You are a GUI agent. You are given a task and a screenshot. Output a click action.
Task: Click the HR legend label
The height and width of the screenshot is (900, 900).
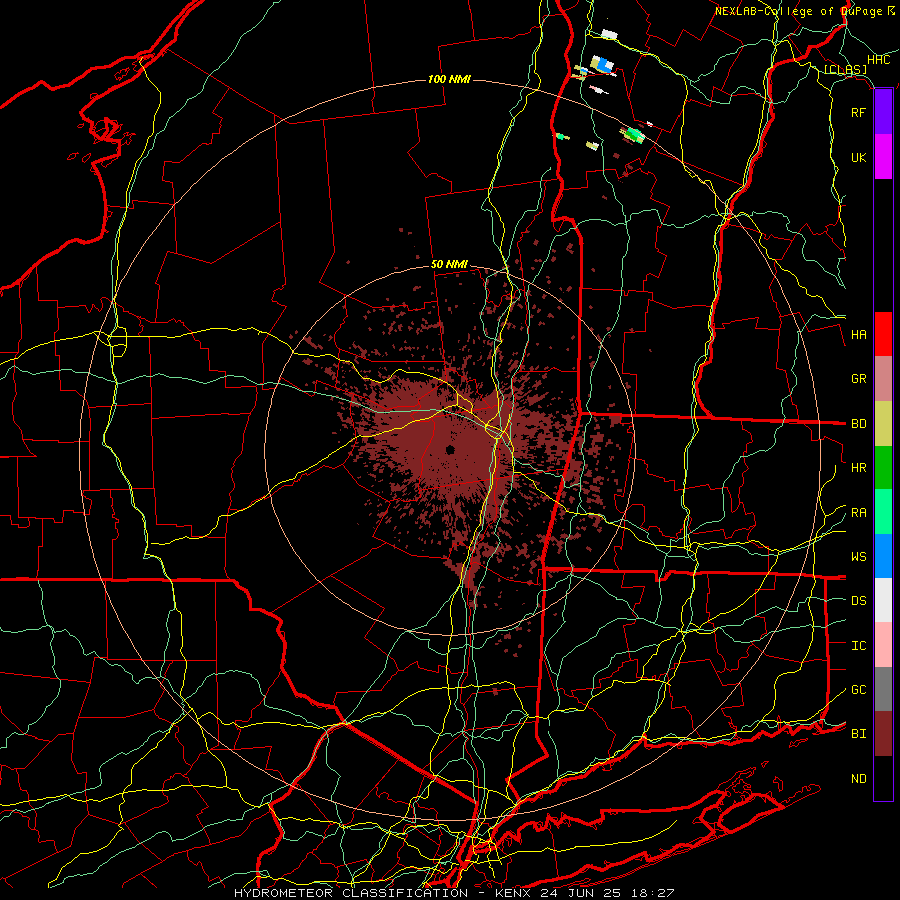point(859,468)
